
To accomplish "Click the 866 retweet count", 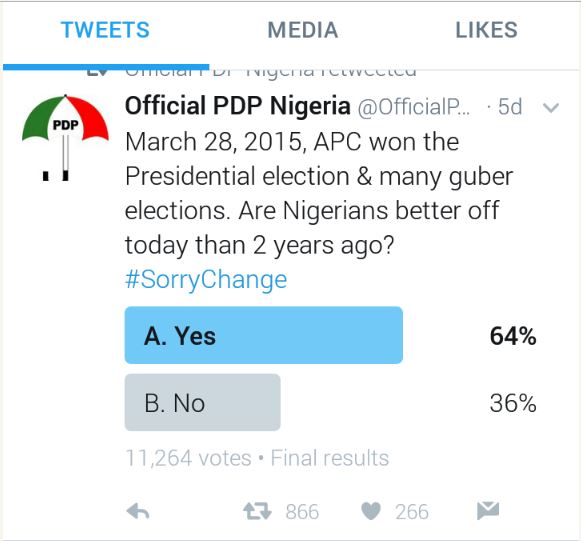I will click(x=302, y=512).
